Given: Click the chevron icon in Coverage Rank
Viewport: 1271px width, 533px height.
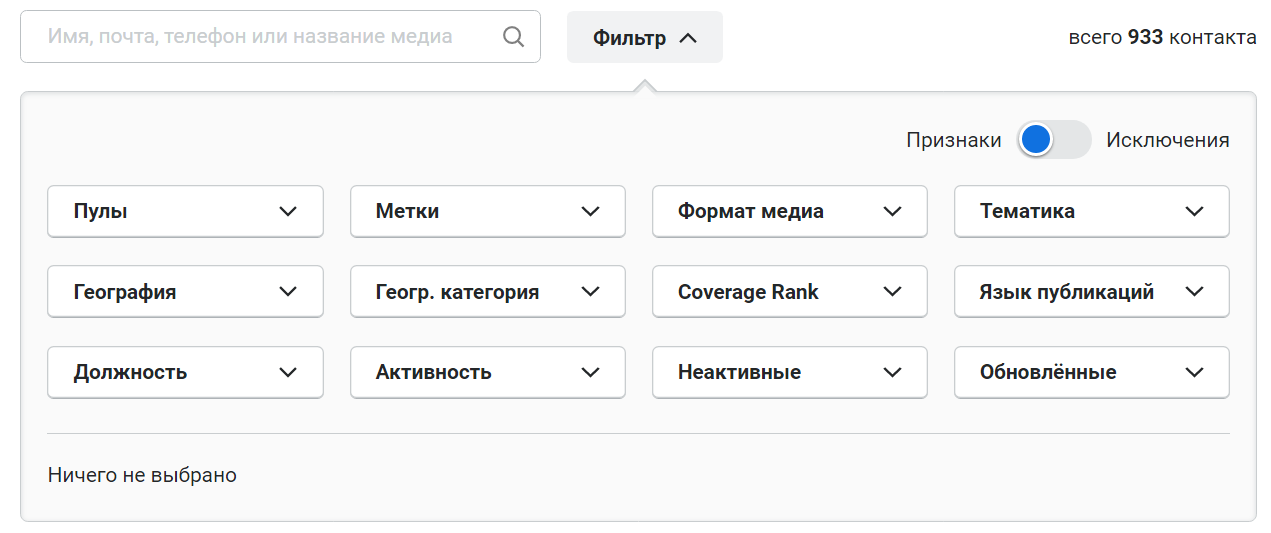Looking at the screenshot, I should 892,292.
